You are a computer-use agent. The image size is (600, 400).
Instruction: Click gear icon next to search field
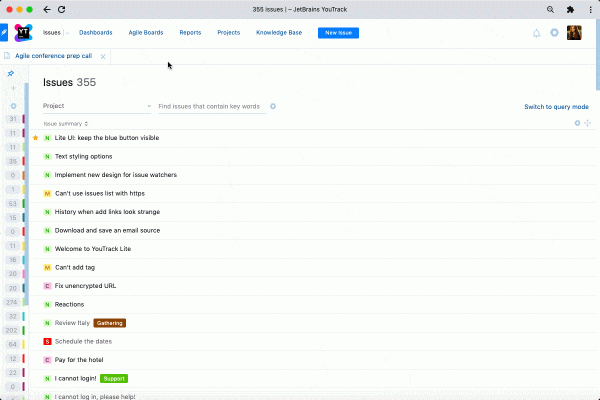(x=273, y=106)
